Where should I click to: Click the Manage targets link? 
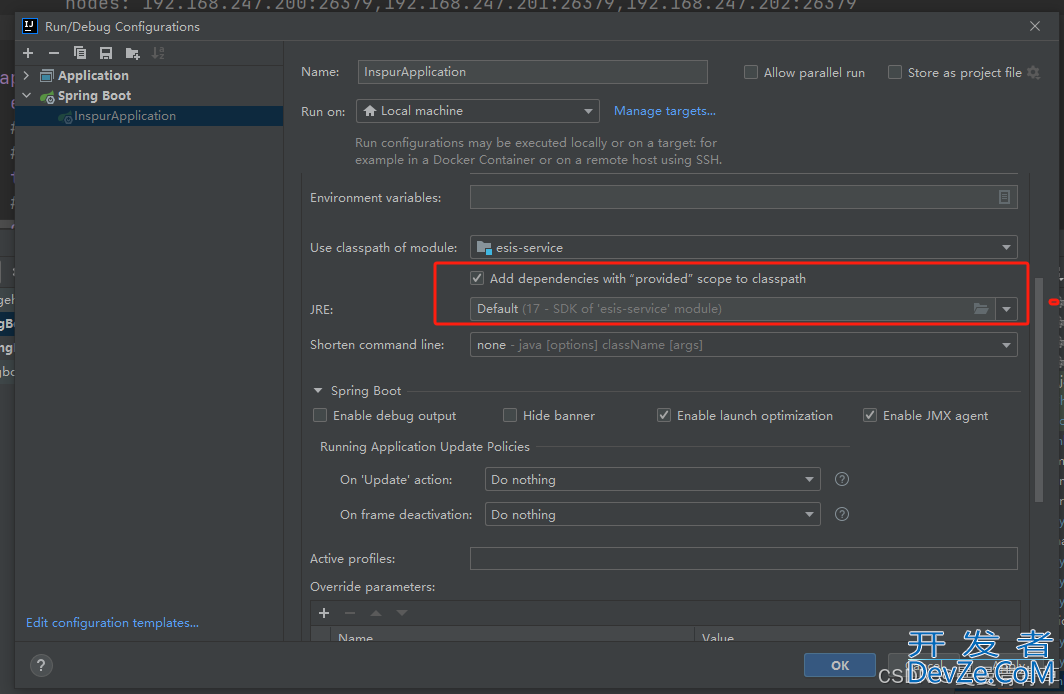pyautogui.click(x=665, y=111)
